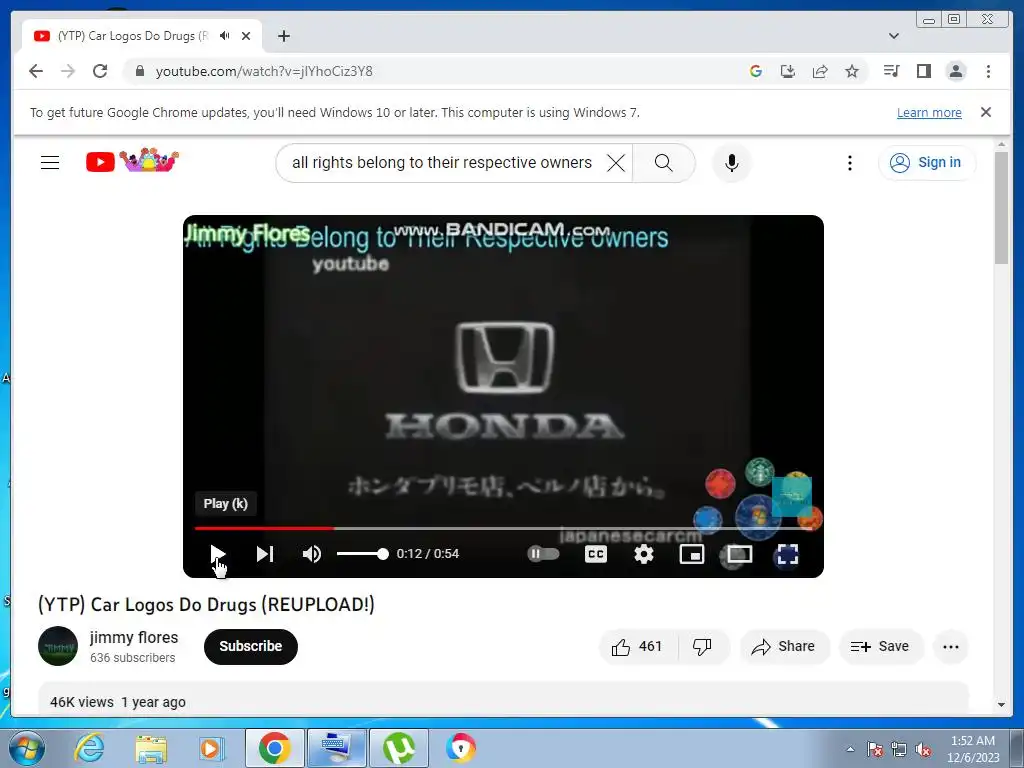Click the address bar URL

[x=264, y=71]
